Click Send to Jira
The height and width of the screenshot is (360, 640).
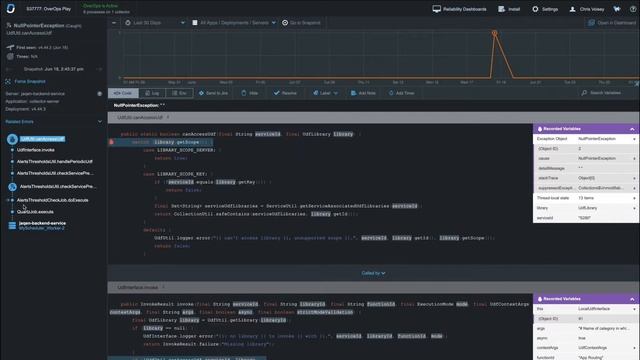point(213,93)
